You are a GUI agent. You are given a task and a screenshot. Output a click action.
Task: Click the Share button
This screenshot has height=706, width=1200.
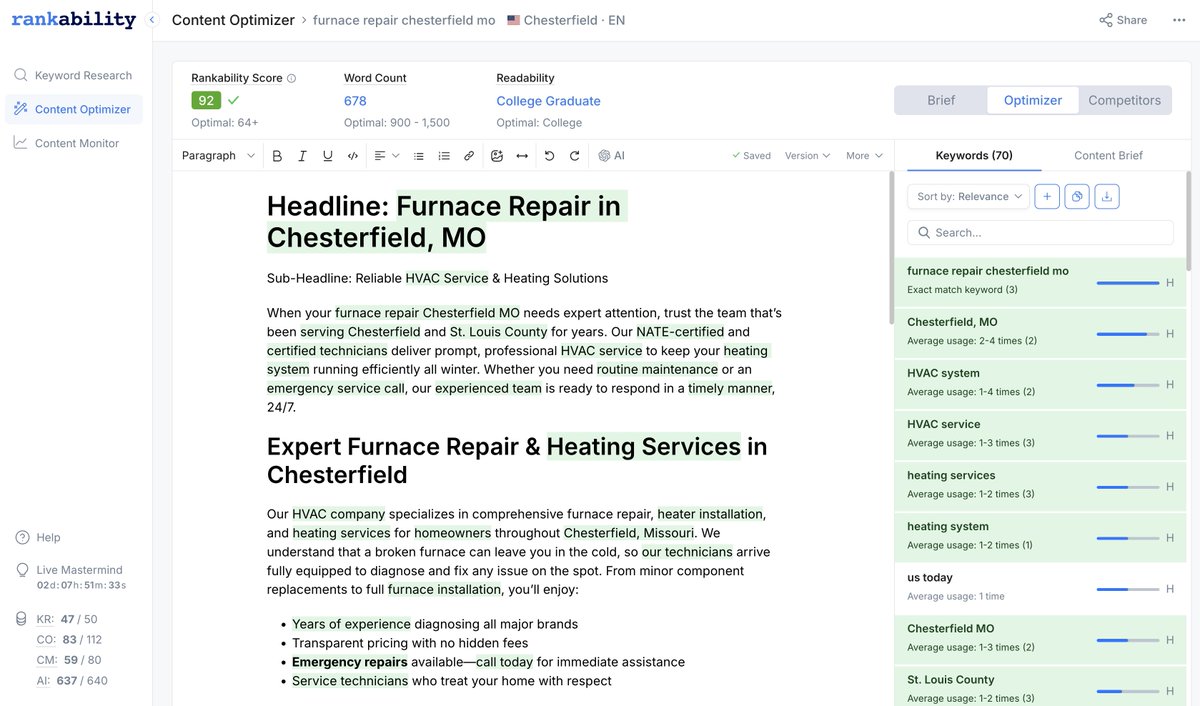coord(1123,20)
